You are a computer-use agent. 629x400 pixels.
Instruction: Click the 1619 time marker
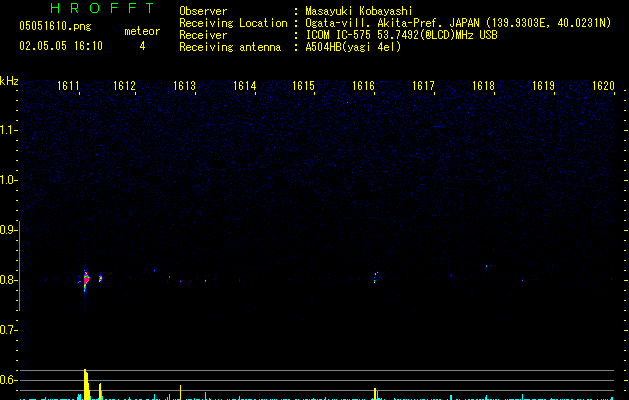pyautogui.click(x=543, y=86)
